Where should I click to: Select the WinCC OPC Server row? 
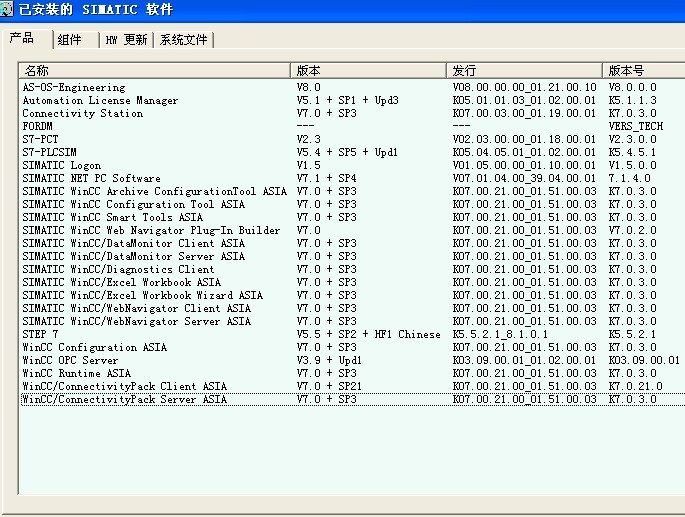[x=70, y=361]
